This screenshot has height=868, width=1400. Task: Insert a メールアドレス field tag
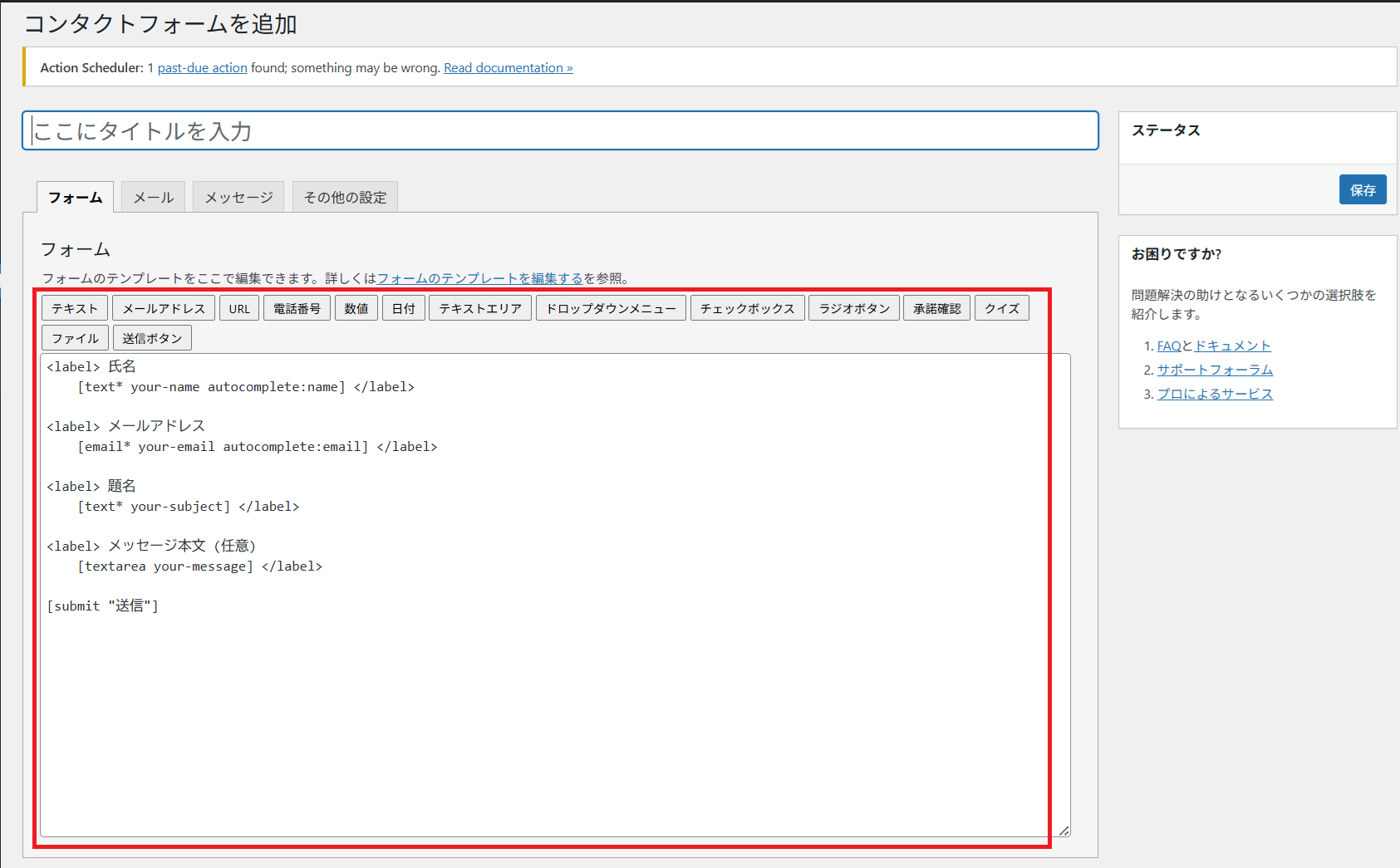(164, 308)
